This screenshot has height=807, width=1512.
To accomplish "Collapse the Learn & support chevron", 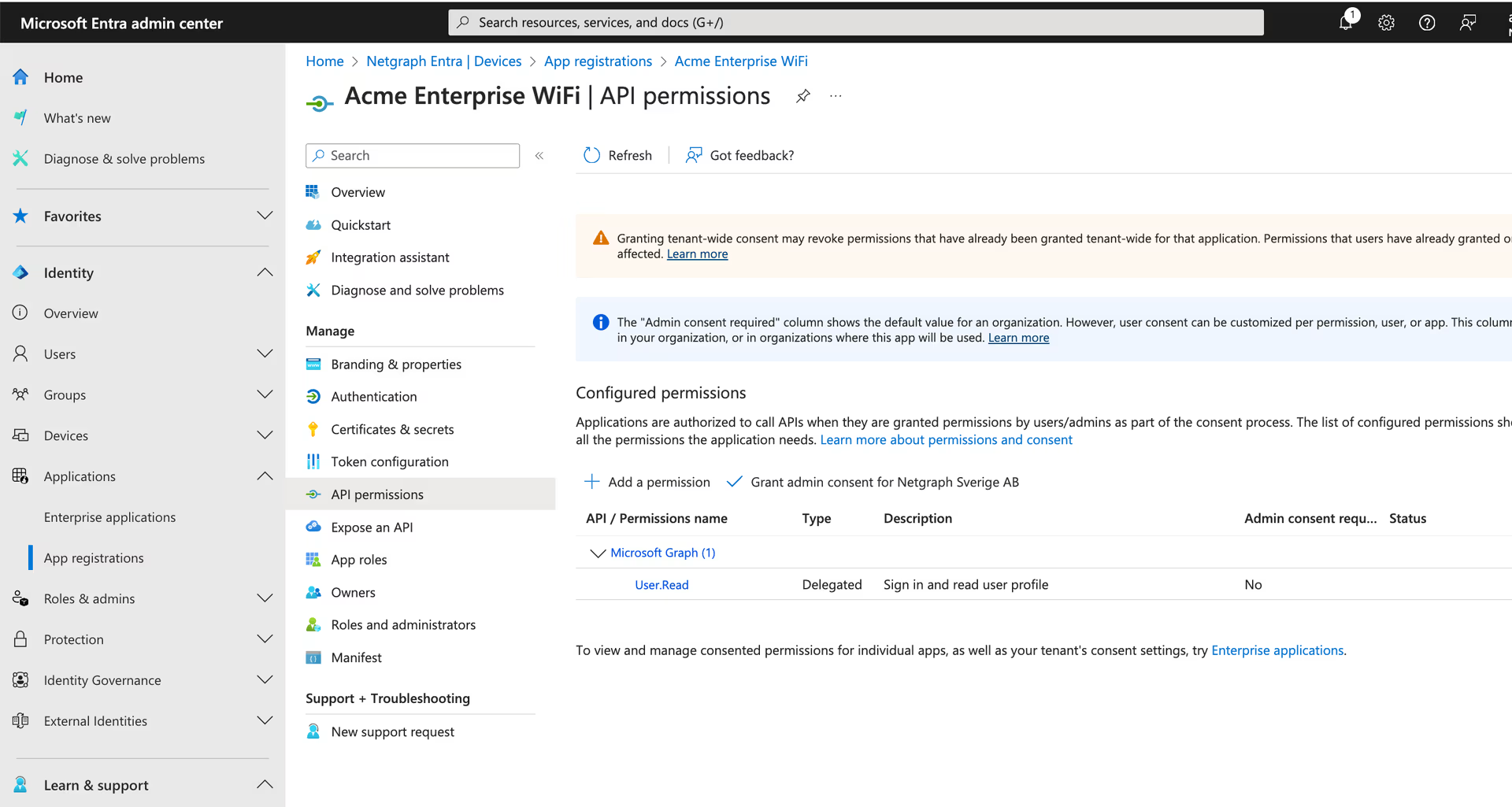I will pyautogui.click(x=265, y=785).
